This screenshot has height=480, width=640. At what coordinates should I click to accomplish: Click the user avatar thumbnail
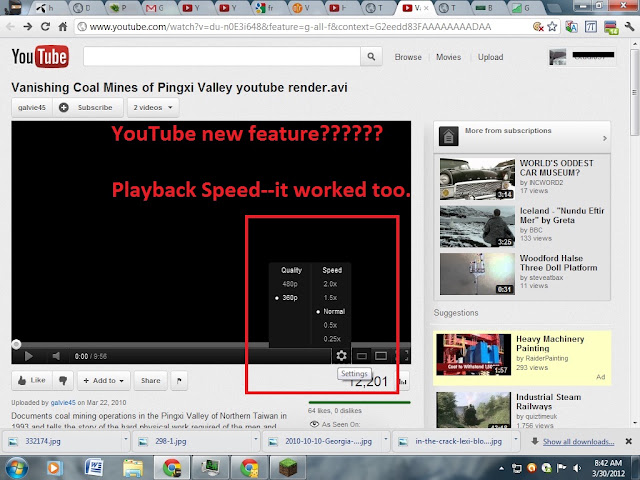[558, 57]
